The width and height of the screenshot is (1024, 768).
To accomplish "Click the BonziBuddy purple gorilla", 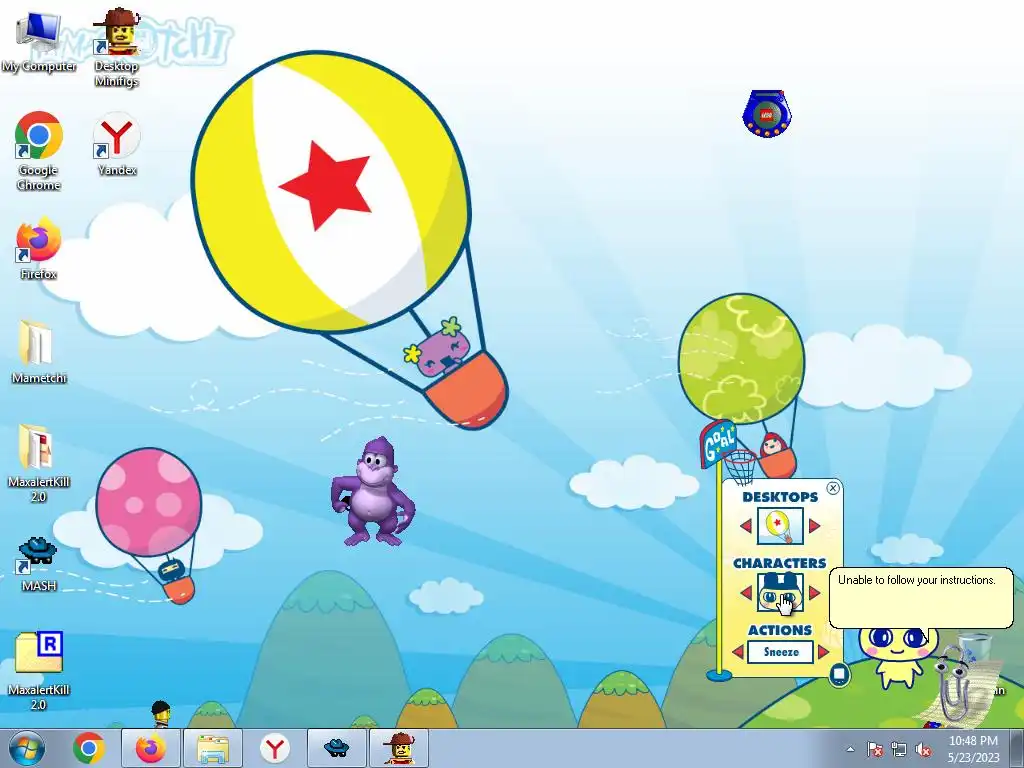I will pos(373,492).
